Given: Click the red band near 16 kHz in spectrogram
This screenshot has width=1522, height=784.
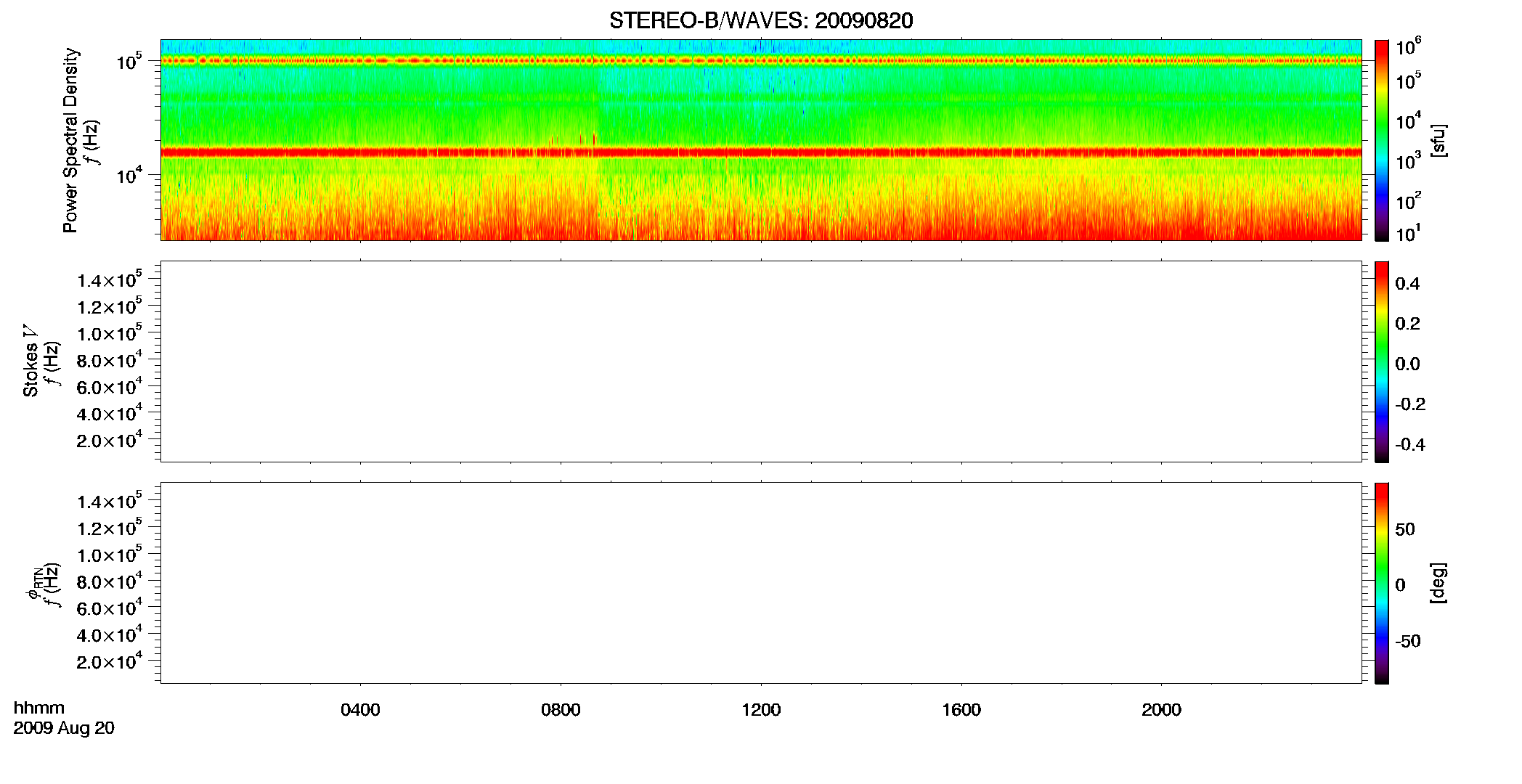Looking at the screenshot, I should pos(761,152).
